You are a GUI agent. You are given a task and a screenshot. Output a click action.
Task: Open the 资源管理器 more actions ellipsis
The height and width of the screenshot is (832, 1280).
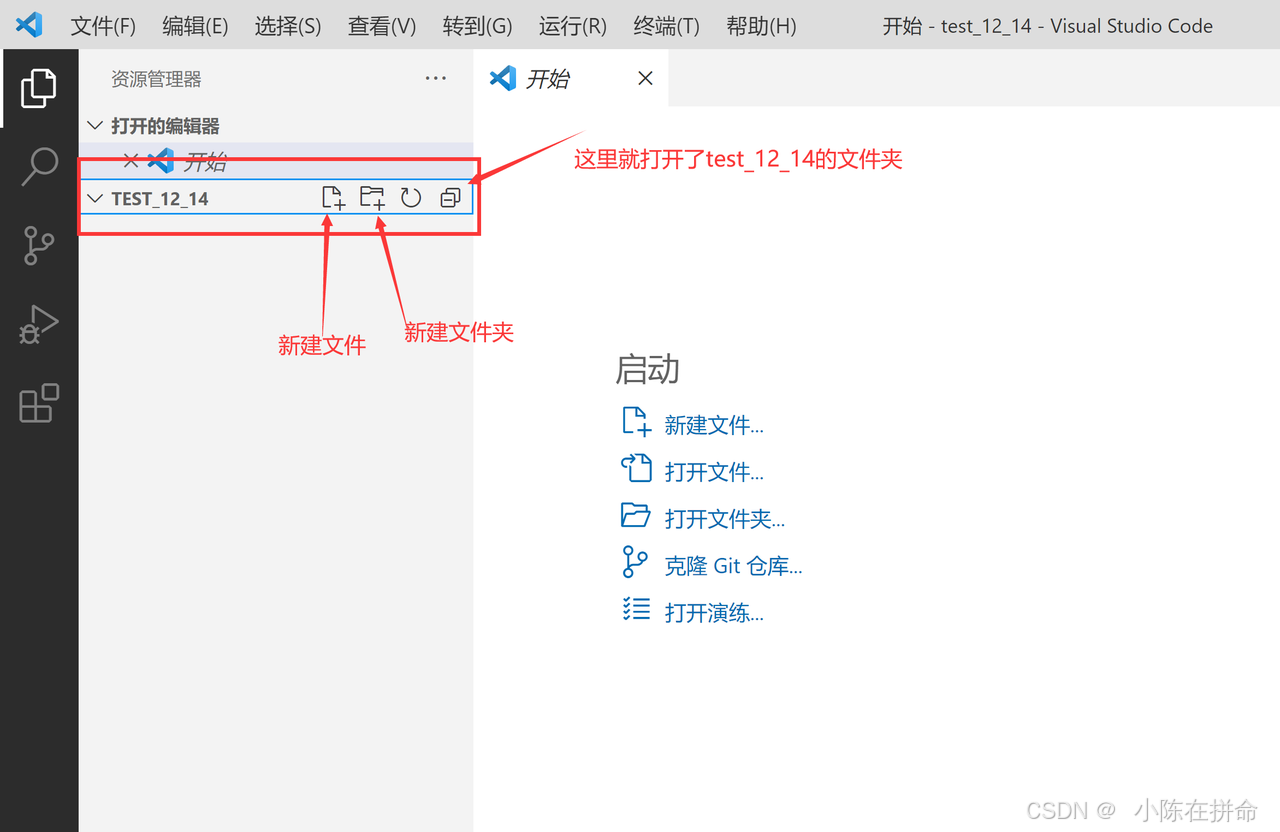click(436, 78)
